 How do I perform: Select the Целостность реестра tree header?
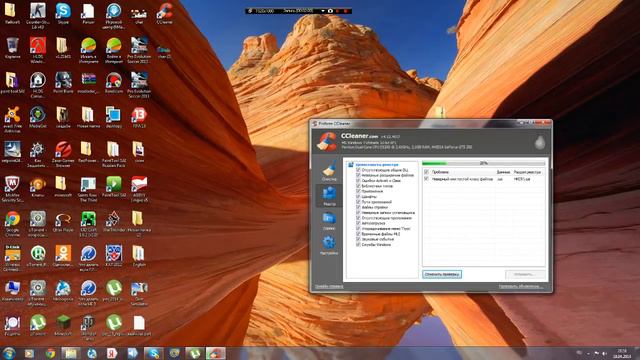376,164
